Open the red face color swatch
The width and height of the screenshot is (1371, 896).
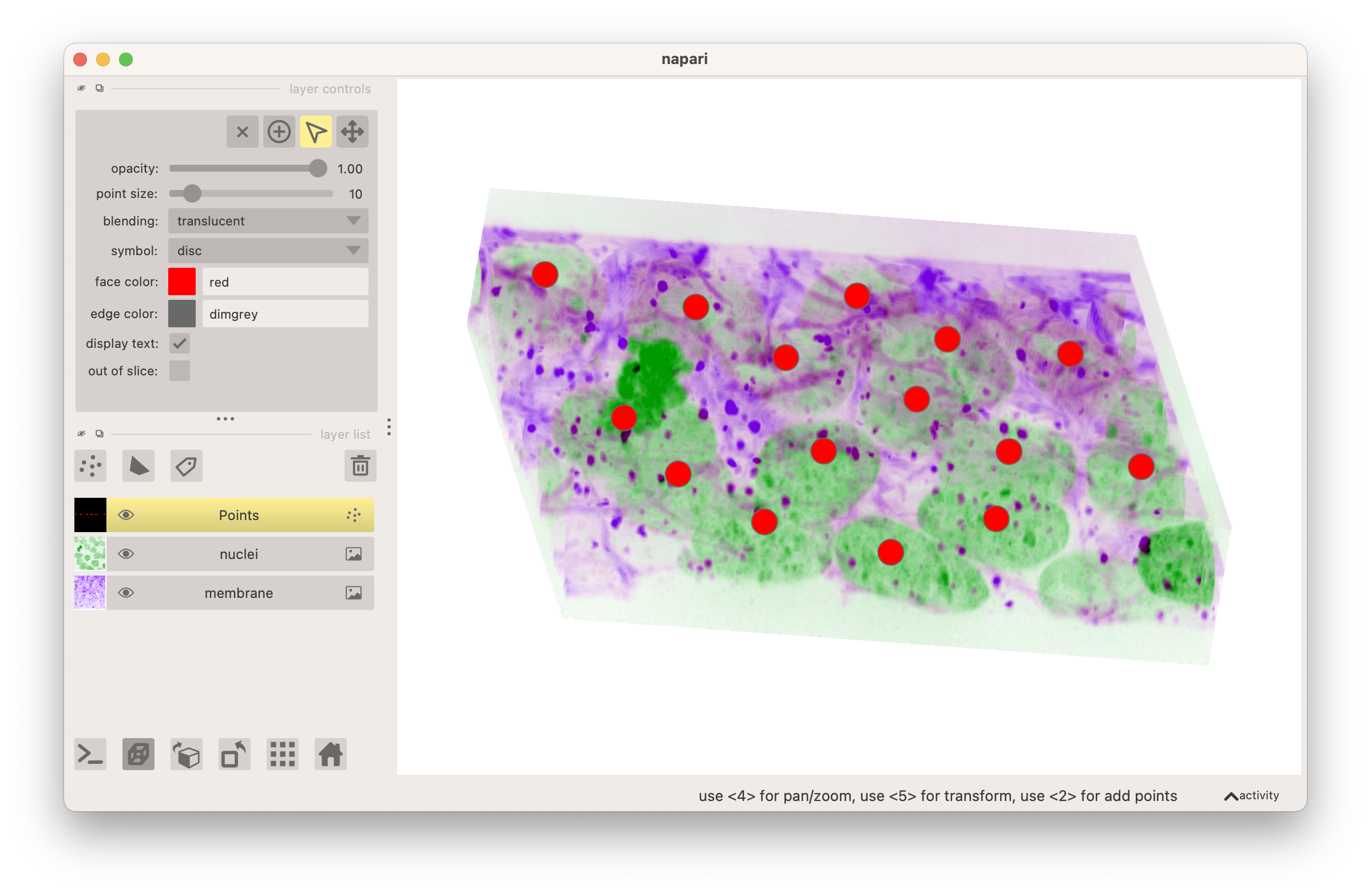(x=181, y=282)
